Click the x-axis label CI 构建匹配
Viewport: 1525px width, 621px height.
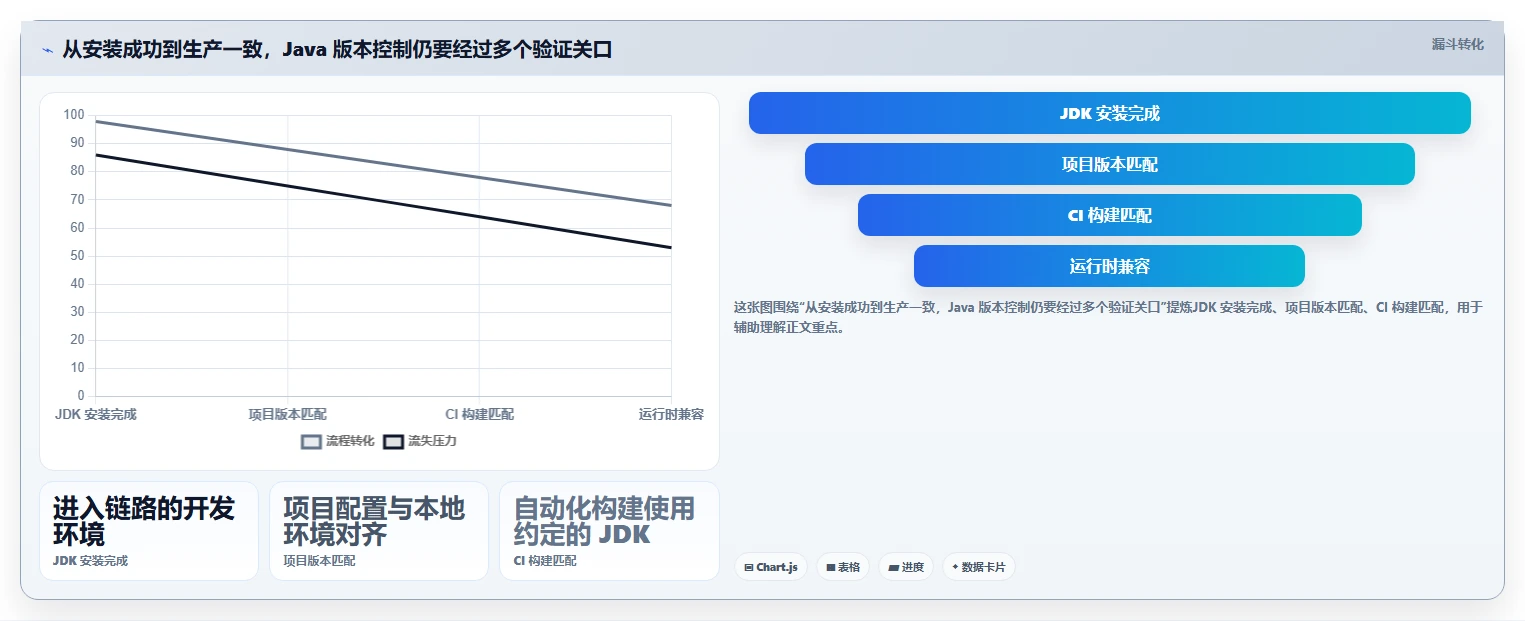click(479, 414)
